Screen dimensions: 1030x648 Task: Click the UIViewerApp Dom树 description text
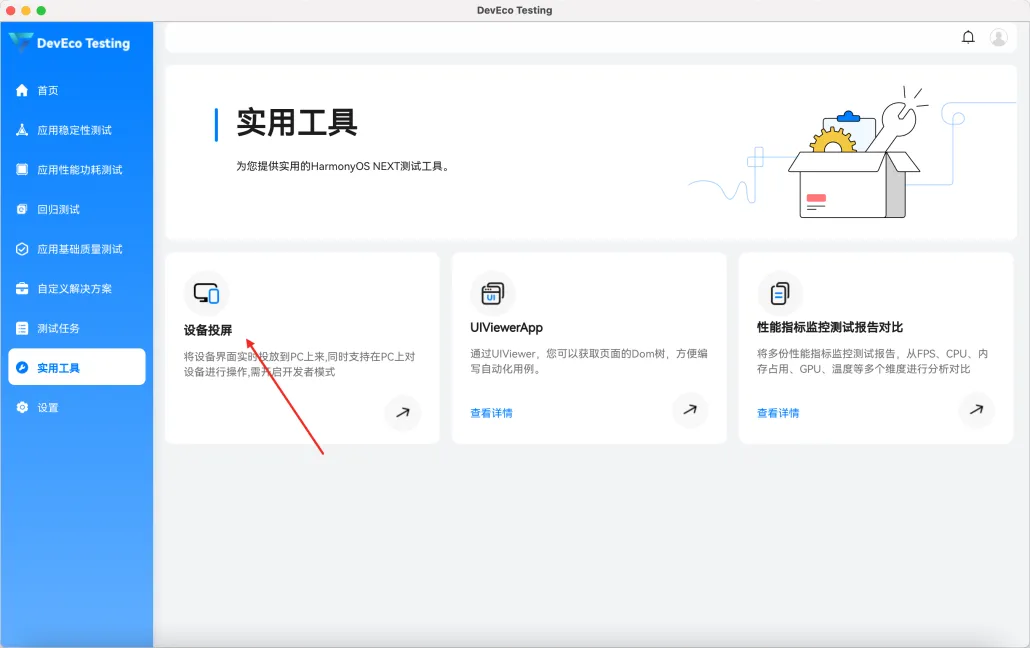click(589, 361)
